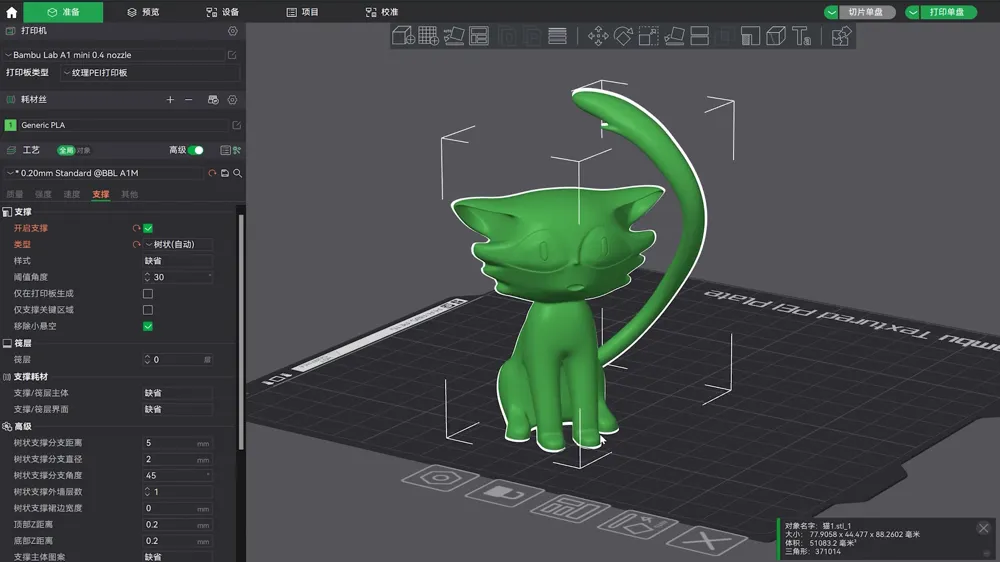Select the Scale tool

[x=649, y=36]
